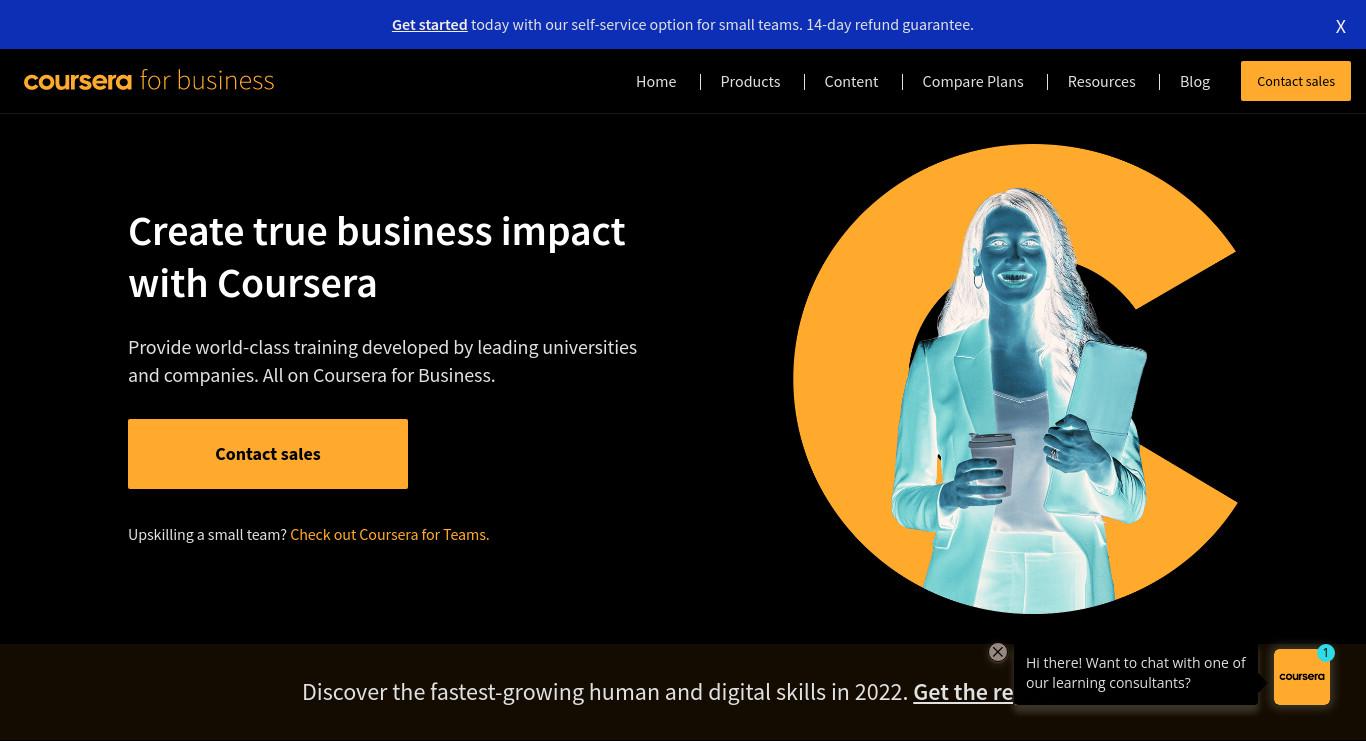
Task: Go to the Home menu item
Action: pyautogui.click(x=656, y=81)
